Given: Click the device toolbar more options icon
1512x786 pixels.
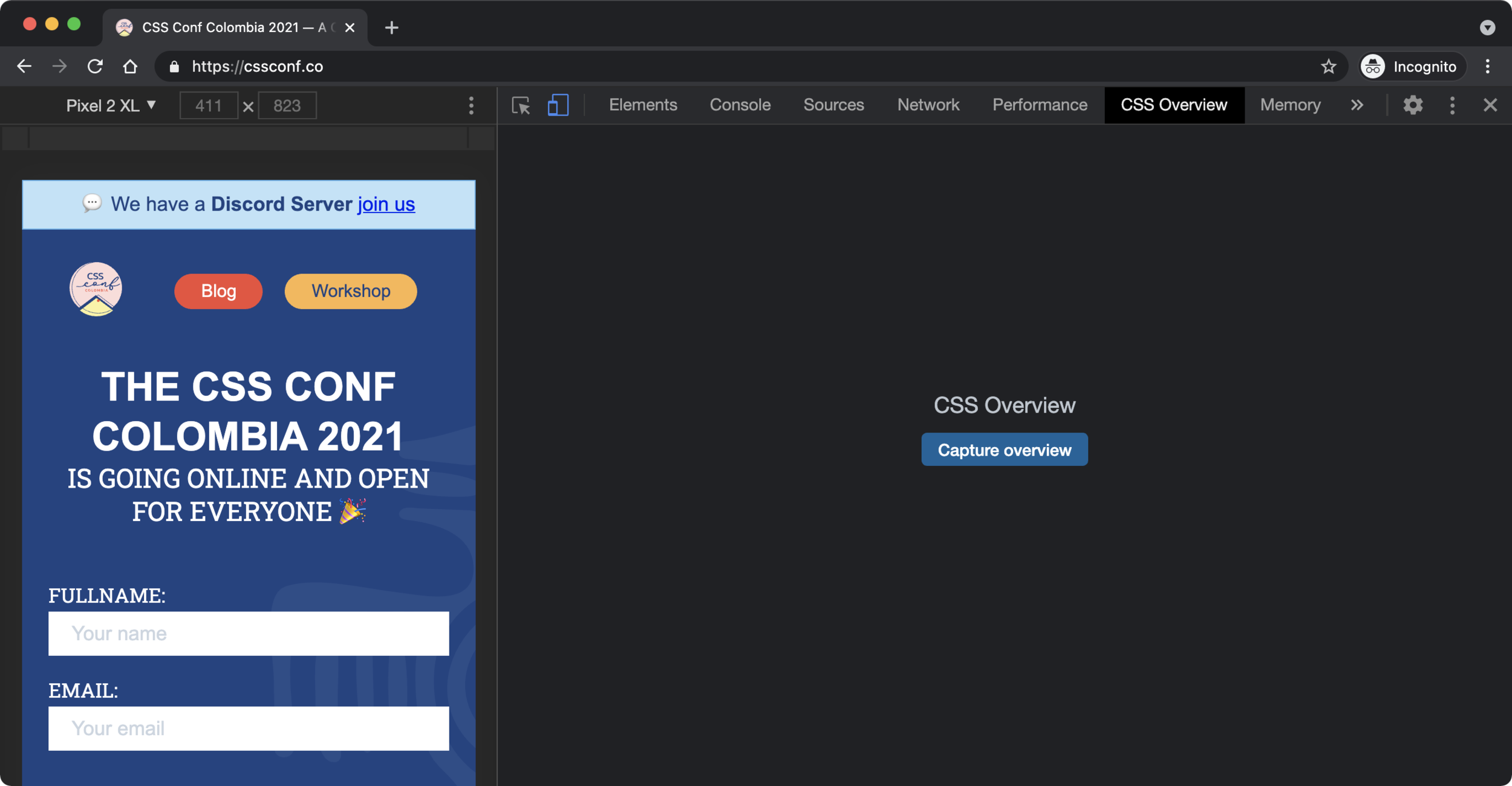Looking at the screenshot, I should pyautogui.click(x=471, y=106).
